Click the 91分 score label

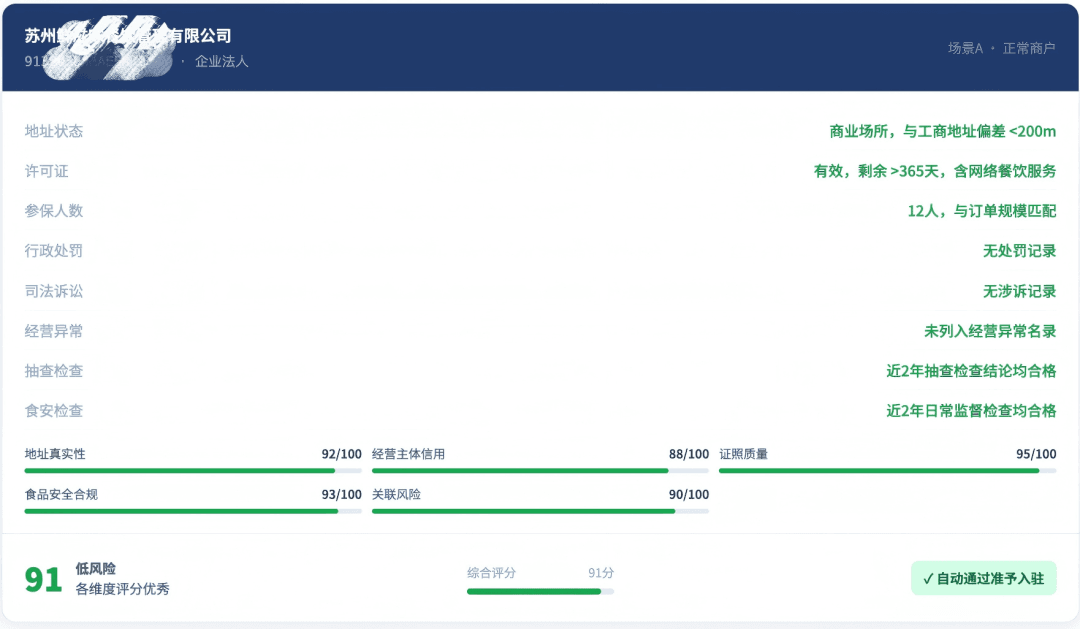(601, 573)
